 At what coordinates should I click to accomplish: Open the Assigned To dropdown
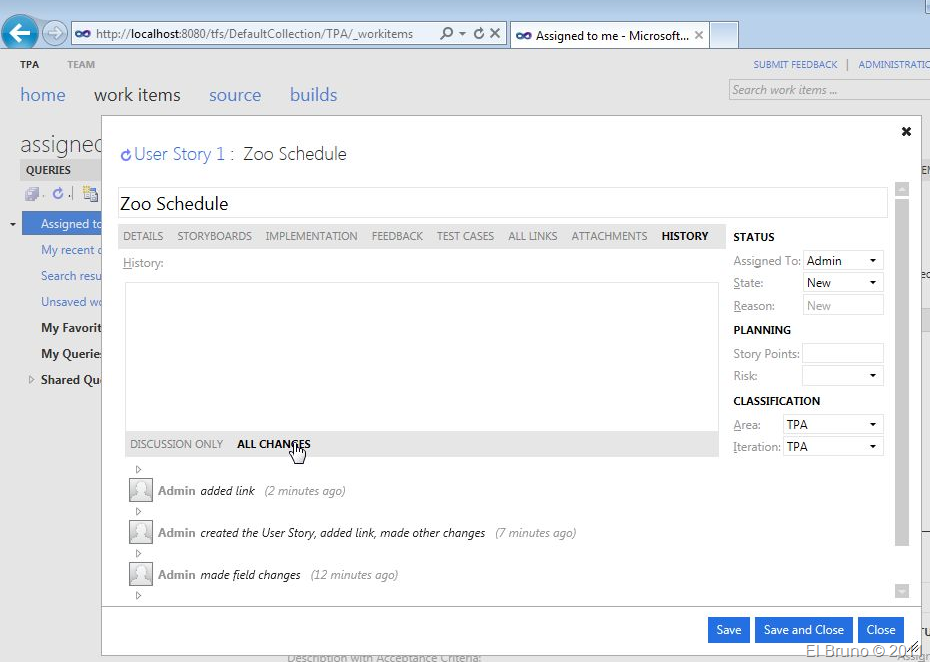click(x=872, y=261)
